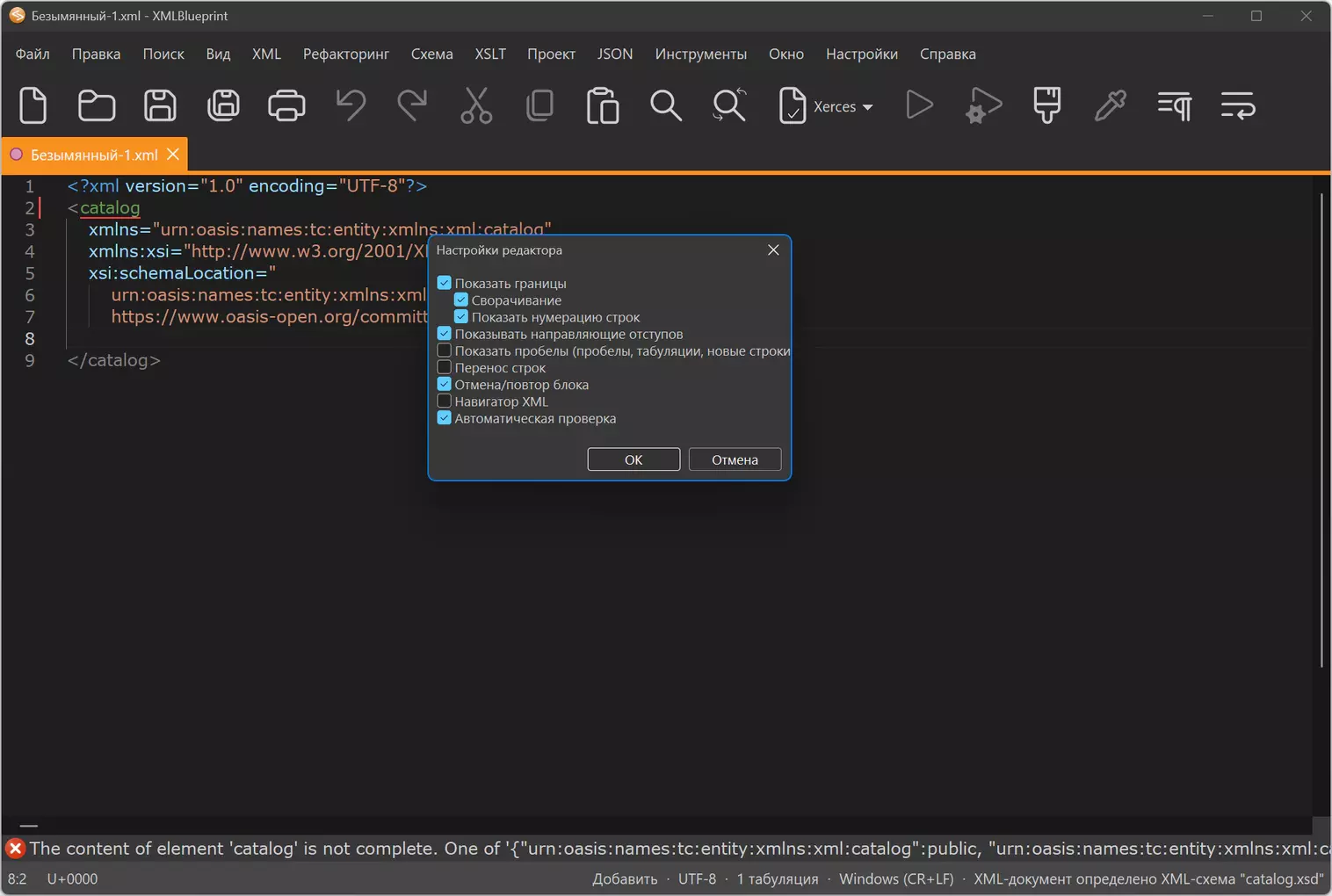Undo the last edit
Image resolution: width=1332 pixels, height=896 pixels.
(351, 106)
